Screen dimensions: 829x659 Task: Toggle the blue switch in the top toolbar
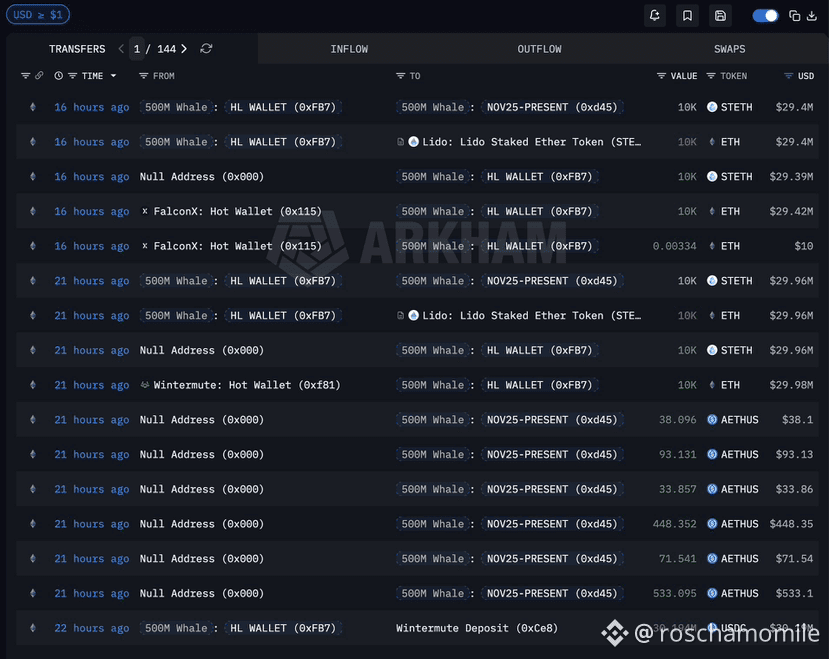click(765, 16)
